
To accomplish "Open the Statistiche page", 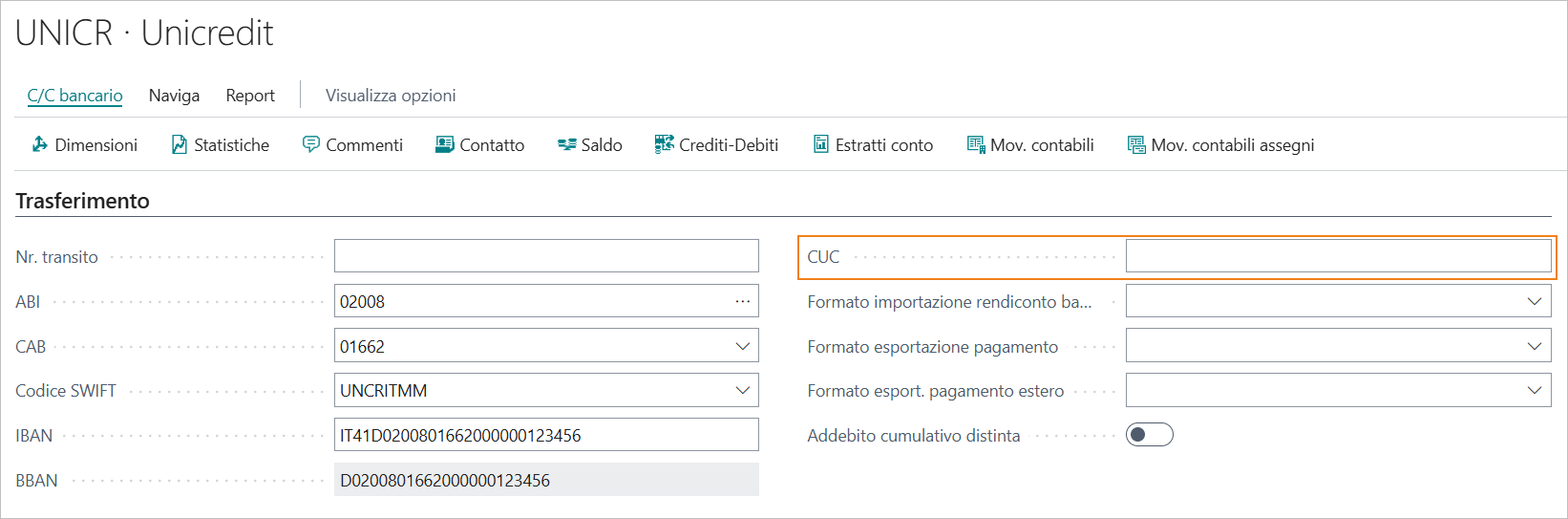I will pyautogui.click(x=221, y=144).
